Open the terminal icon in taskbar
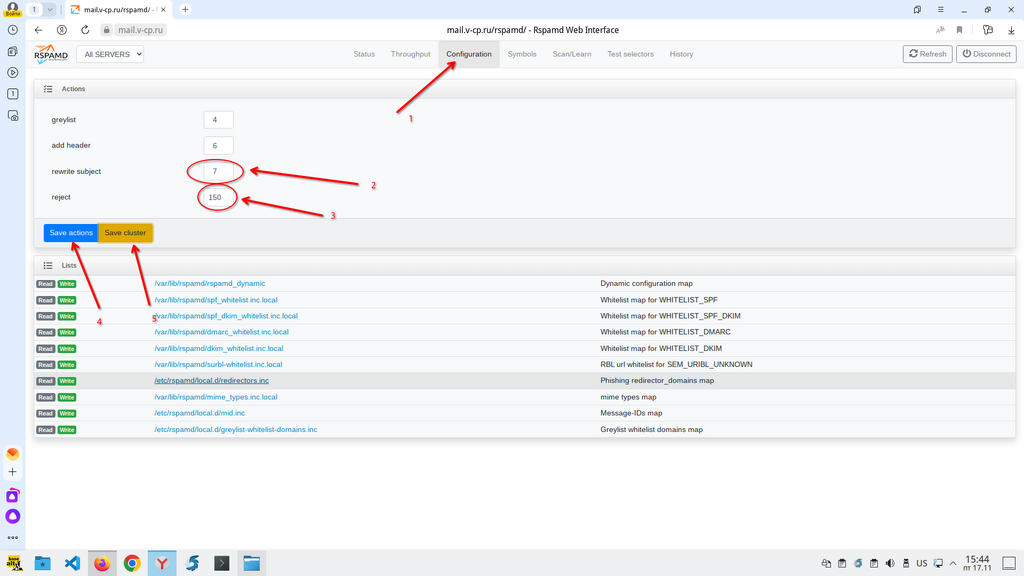This screenshot has height=576, width=1024. tap(222, 563)
